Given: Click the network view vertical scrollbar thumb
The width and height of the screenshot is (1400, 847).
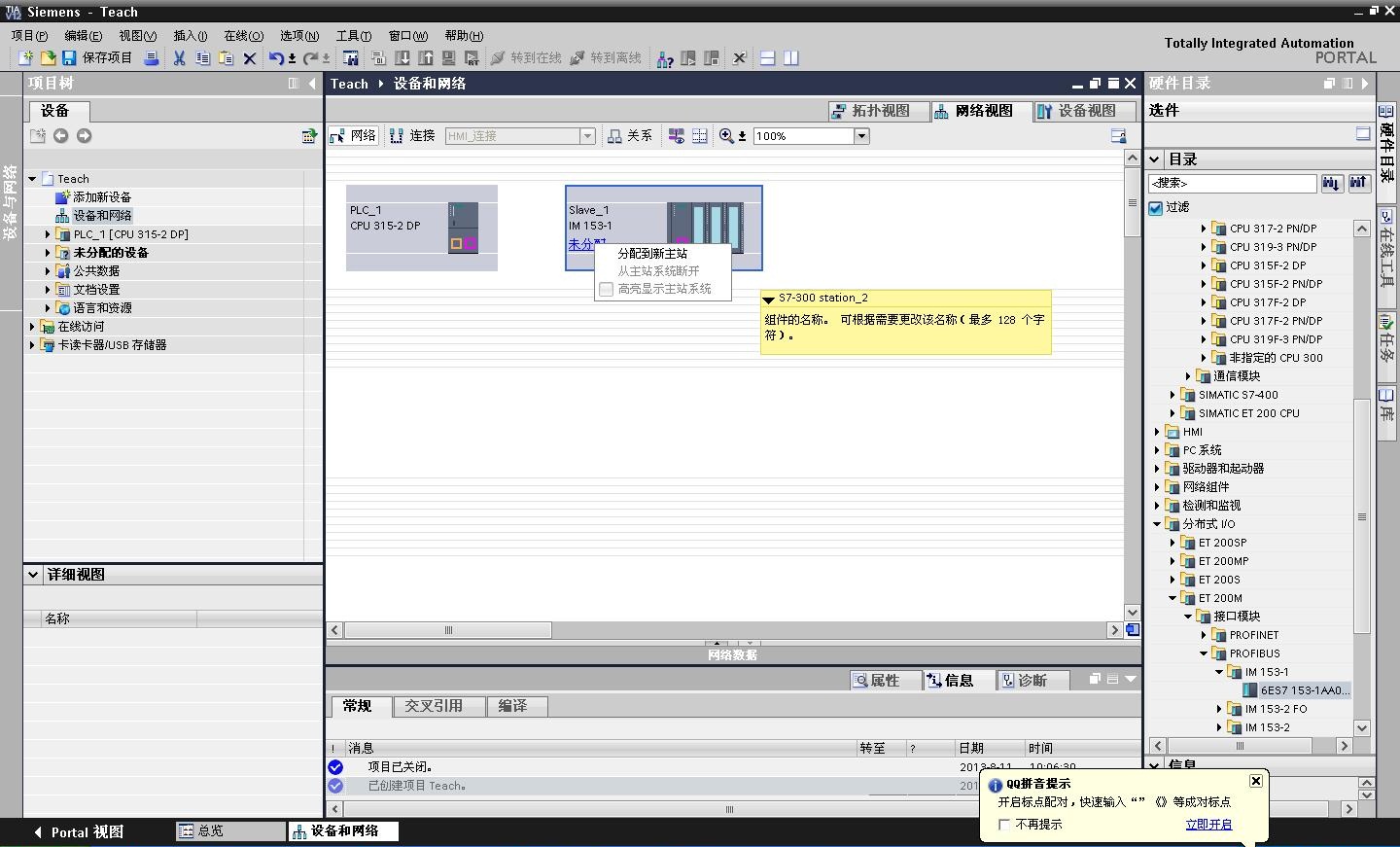Looking at the screenshot, I should [1132, 202].
